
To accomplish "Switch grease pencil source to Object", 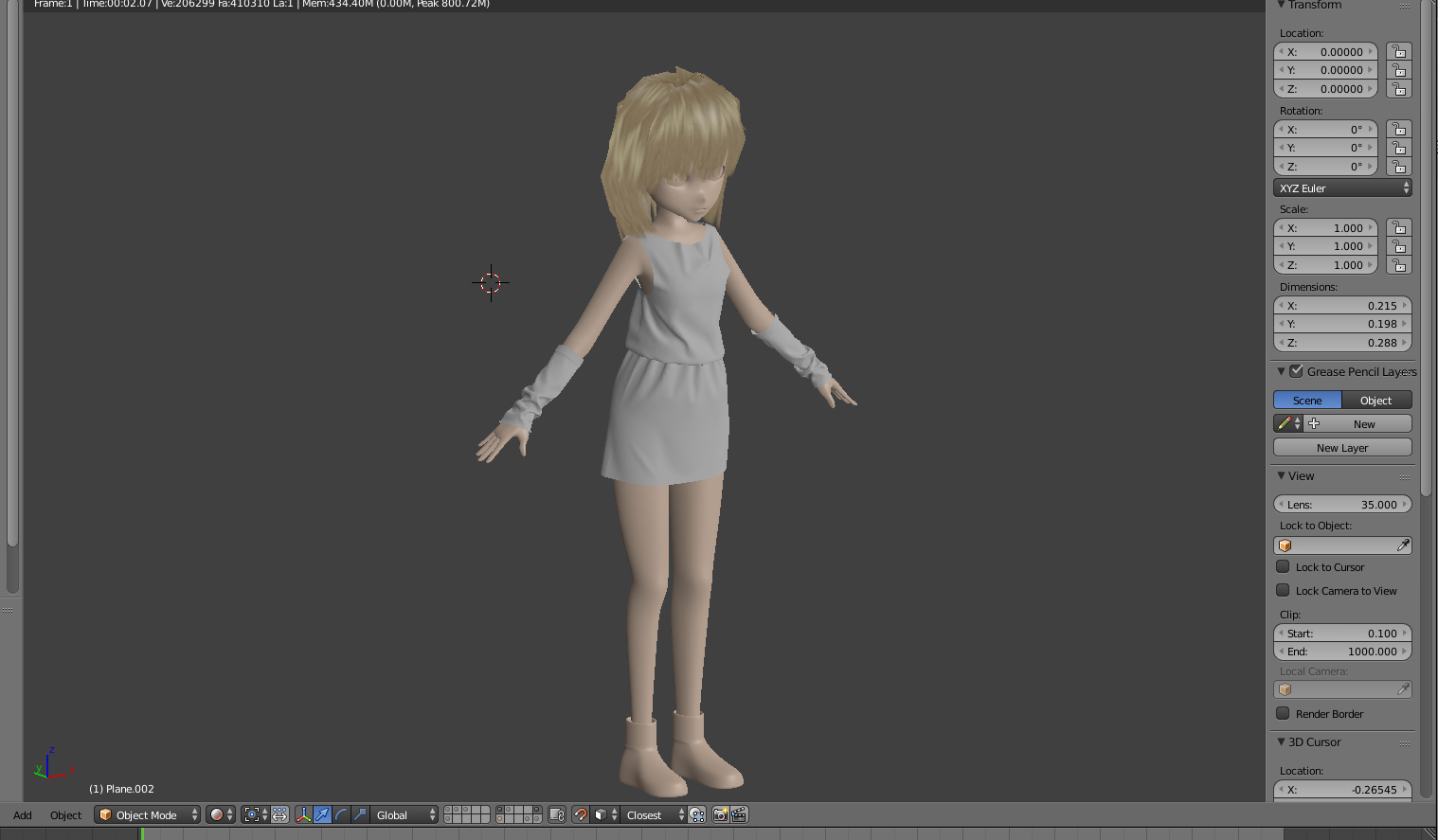I will tap(1375, 401).
